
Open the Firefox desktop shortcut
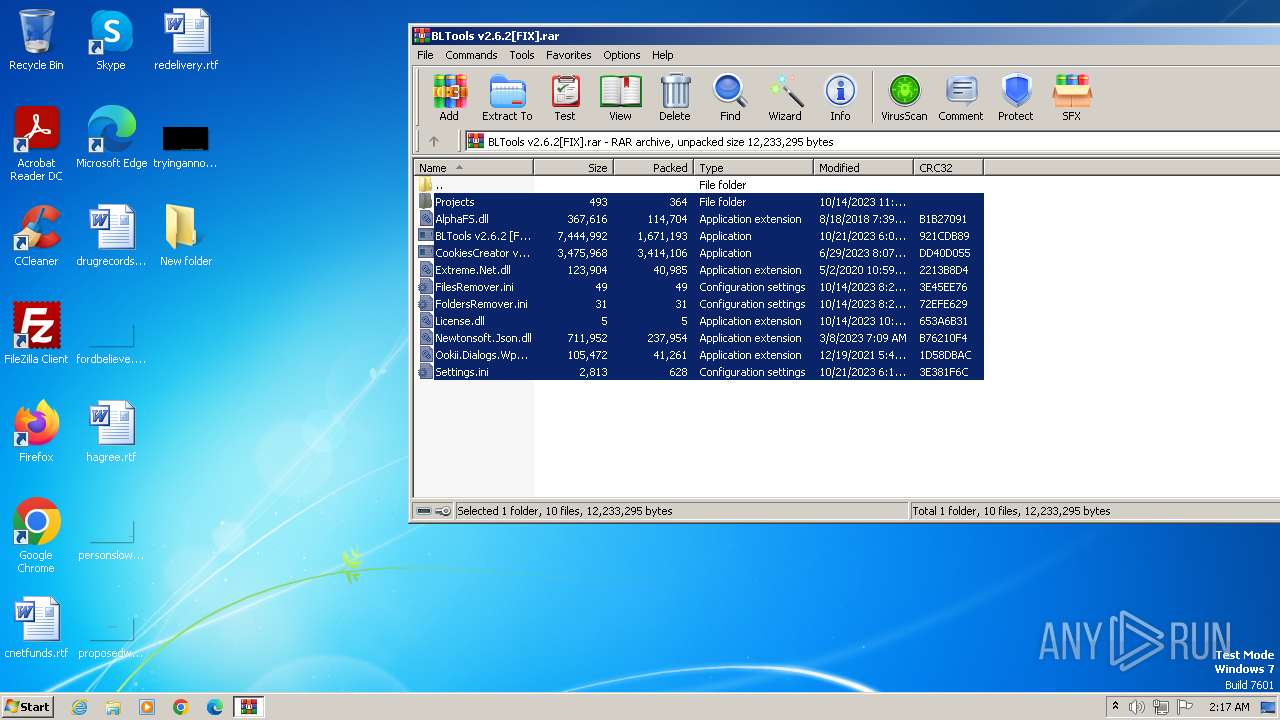coord(36,432)
